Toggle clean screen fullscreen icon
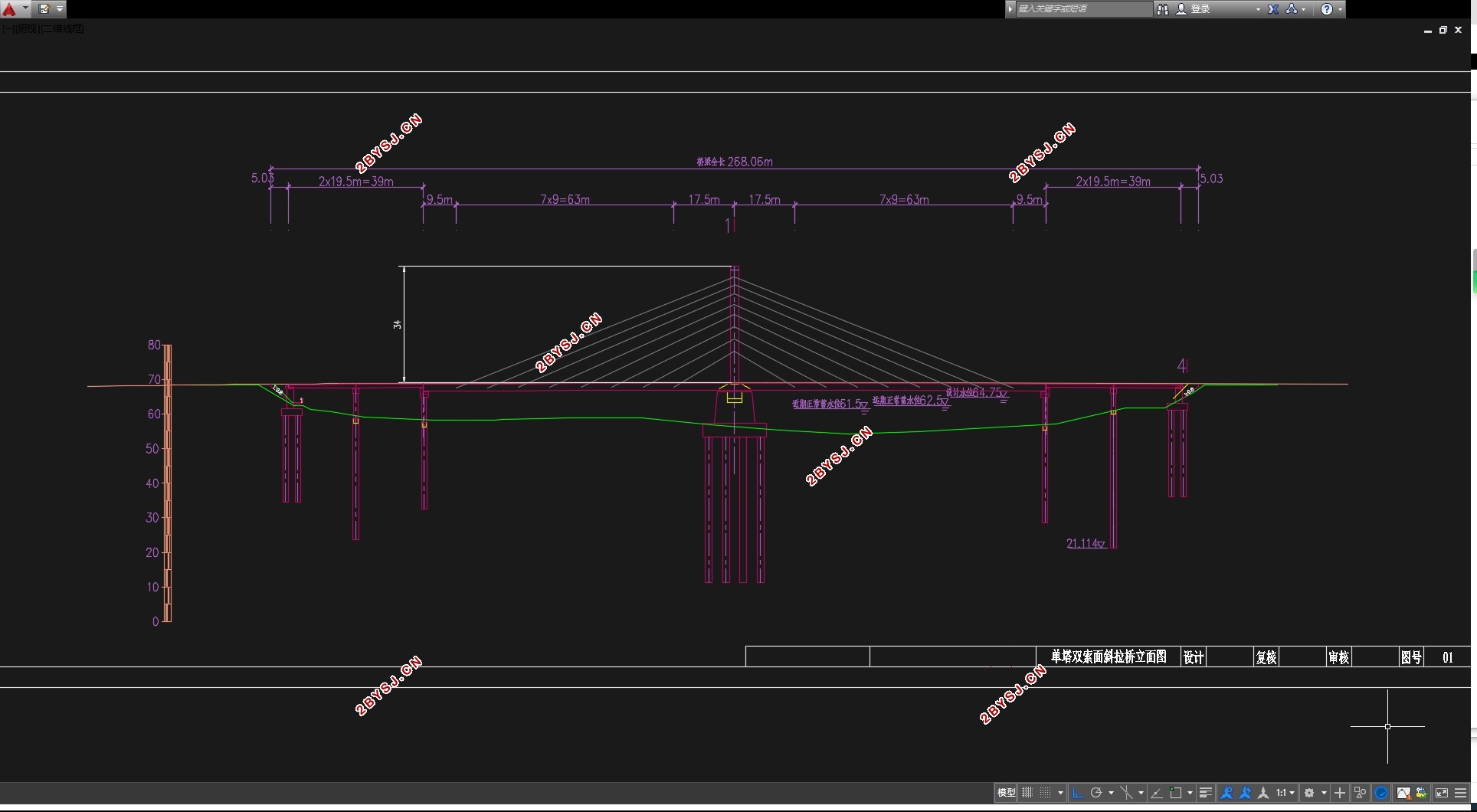1477x812 pixels. (x=1442, y=793)
